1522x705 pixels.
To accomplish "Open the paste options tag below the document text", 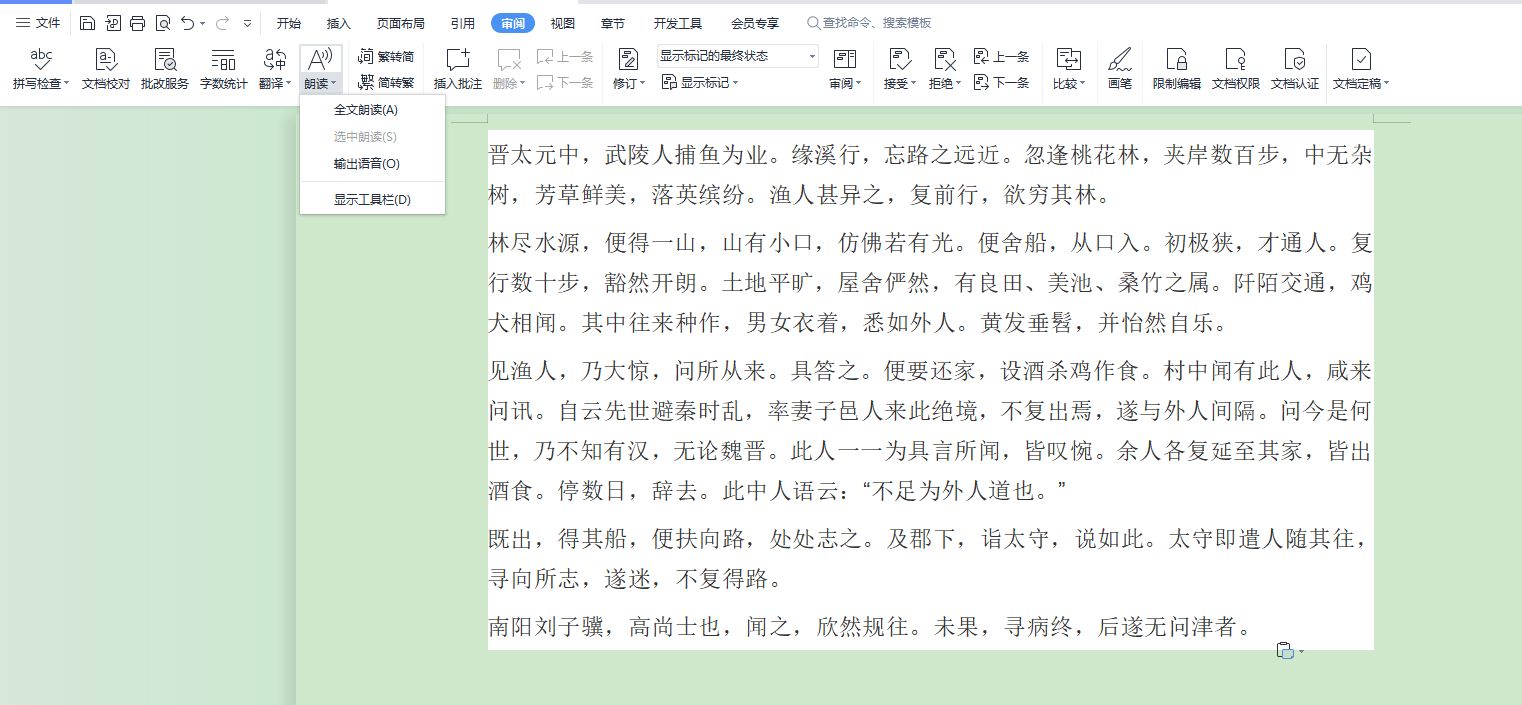I will 1290,651.
